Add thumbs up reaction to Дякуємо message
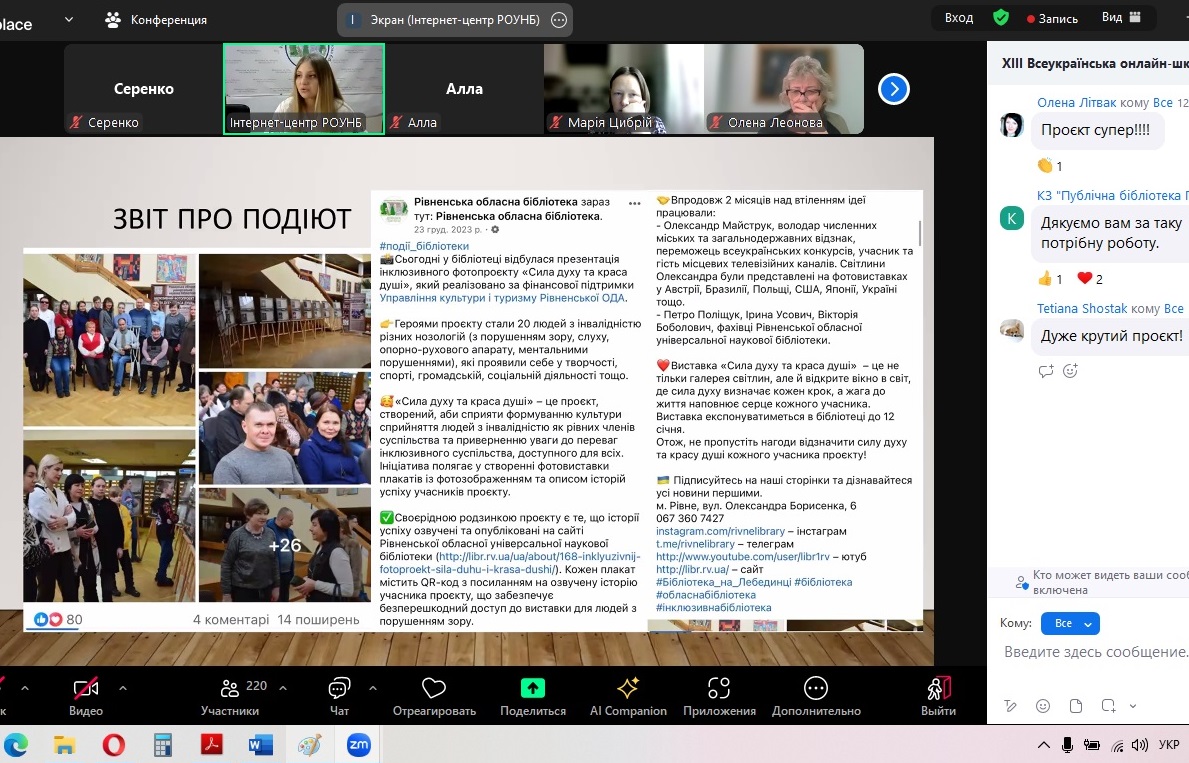 (1049, 279)
